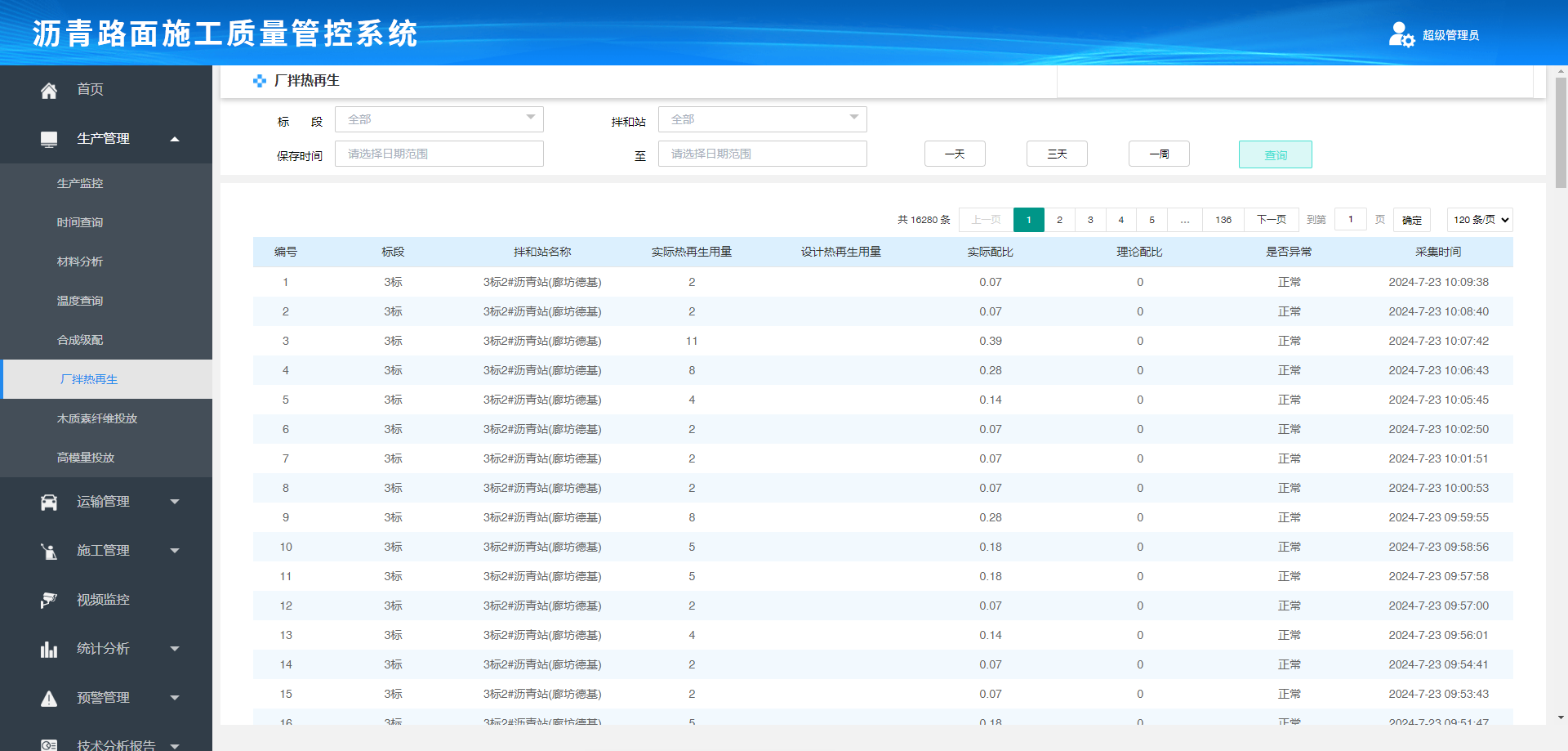Open the 标段 dropdown
The height and width of the screenshot is (751, 1568).
(x=439, y=119)
